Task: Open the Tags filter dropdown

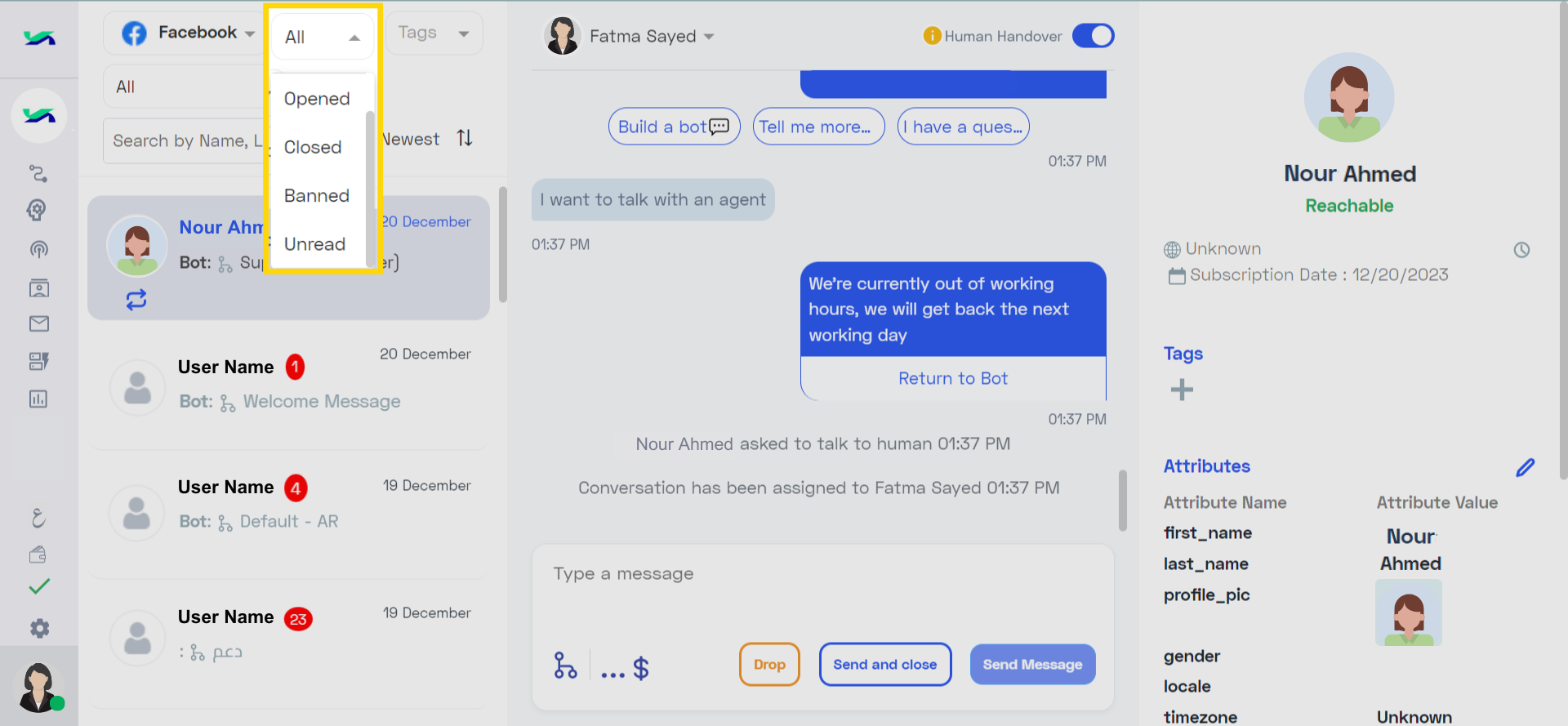Action: pyautogui.click(x=434, y=33)
